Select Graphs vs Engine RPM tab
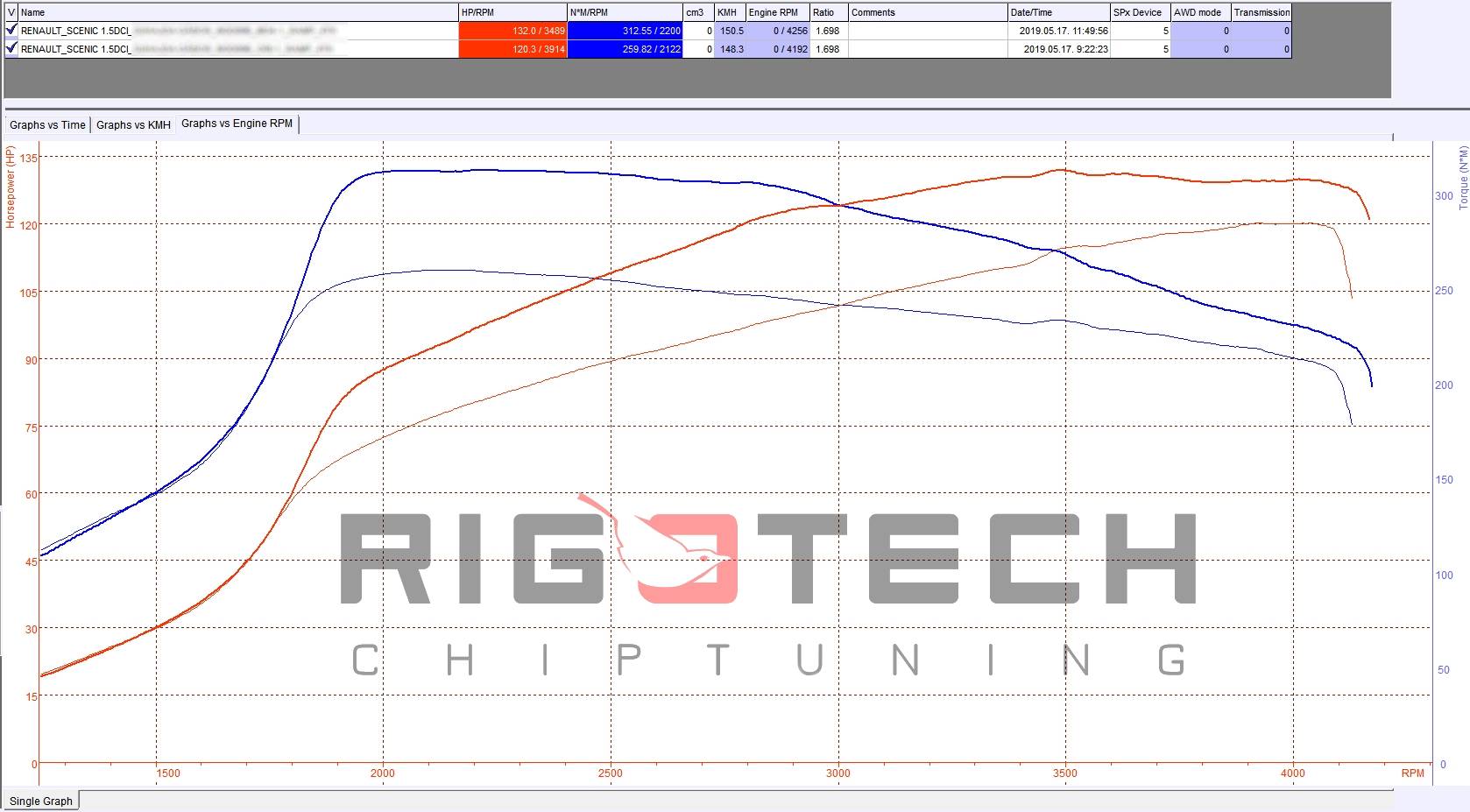Screen dimensions: 1470x812 (237, 124)
